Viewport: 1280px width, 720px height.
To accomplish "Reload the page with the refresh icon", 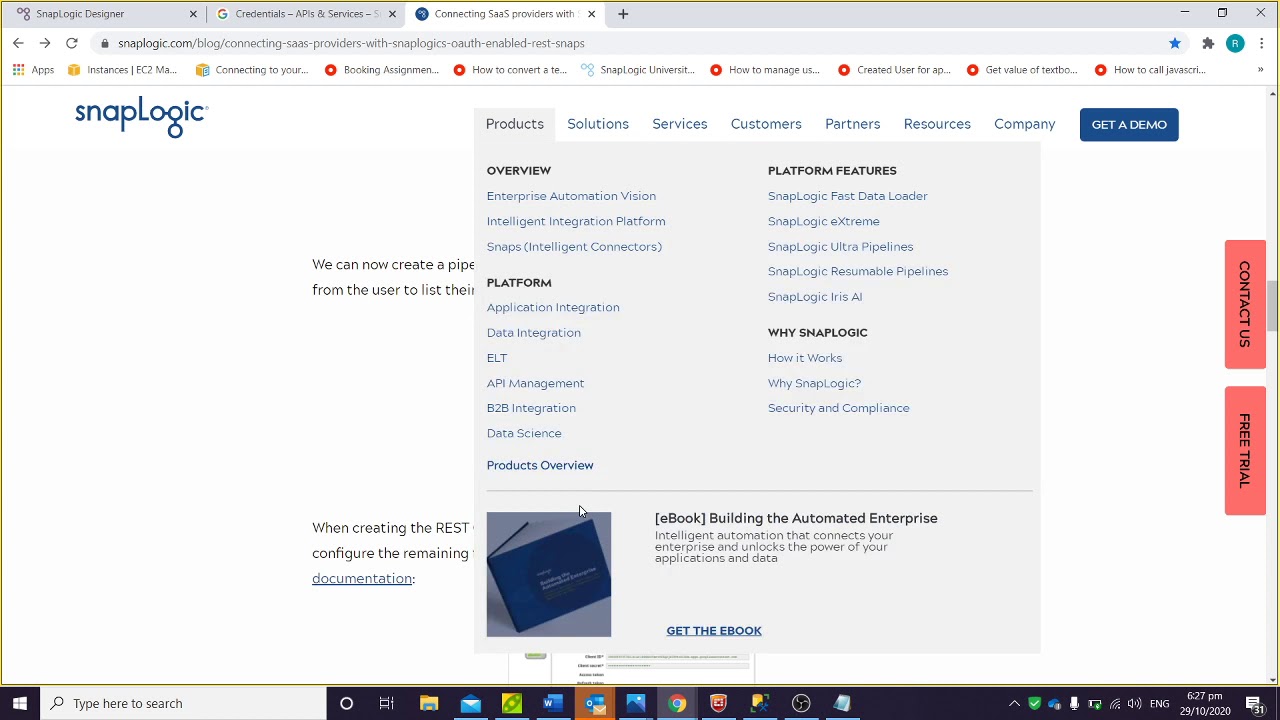I will (72, 43).
